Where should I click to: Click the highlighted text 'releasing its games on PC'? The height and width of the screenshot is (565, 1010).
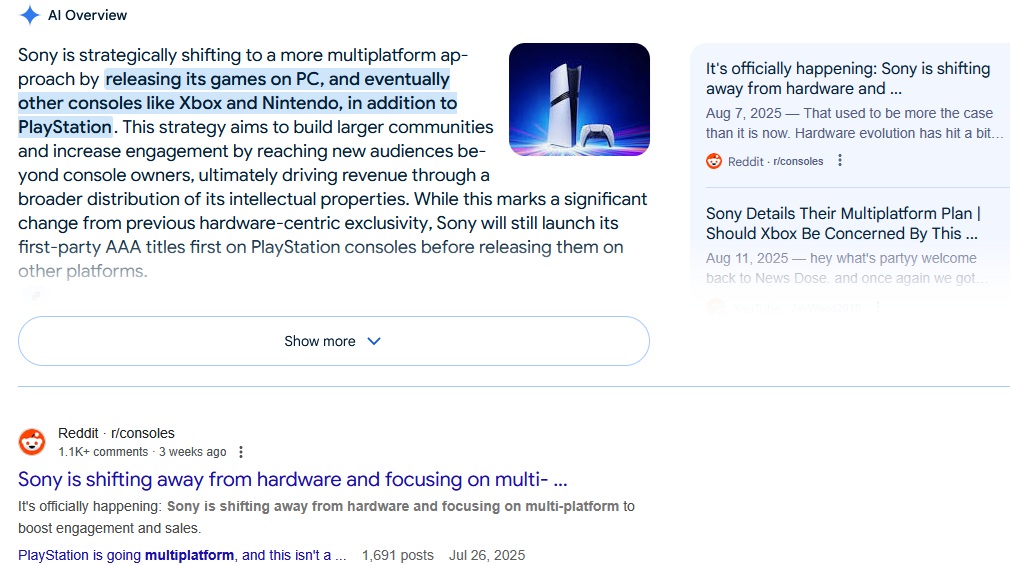click(214, 79)
